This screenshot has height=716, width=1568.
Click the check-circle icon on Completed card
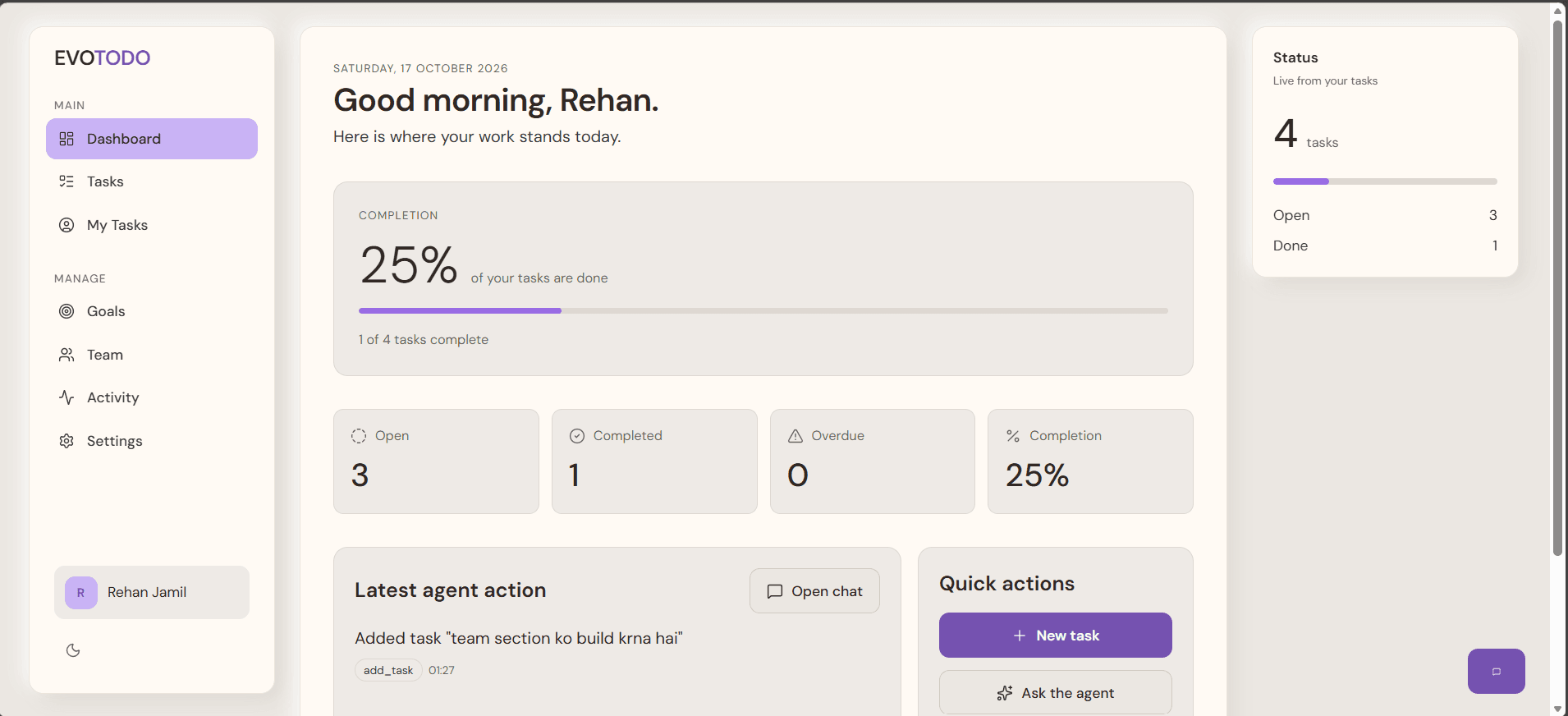pyautogui.click(x=577, y=436)
